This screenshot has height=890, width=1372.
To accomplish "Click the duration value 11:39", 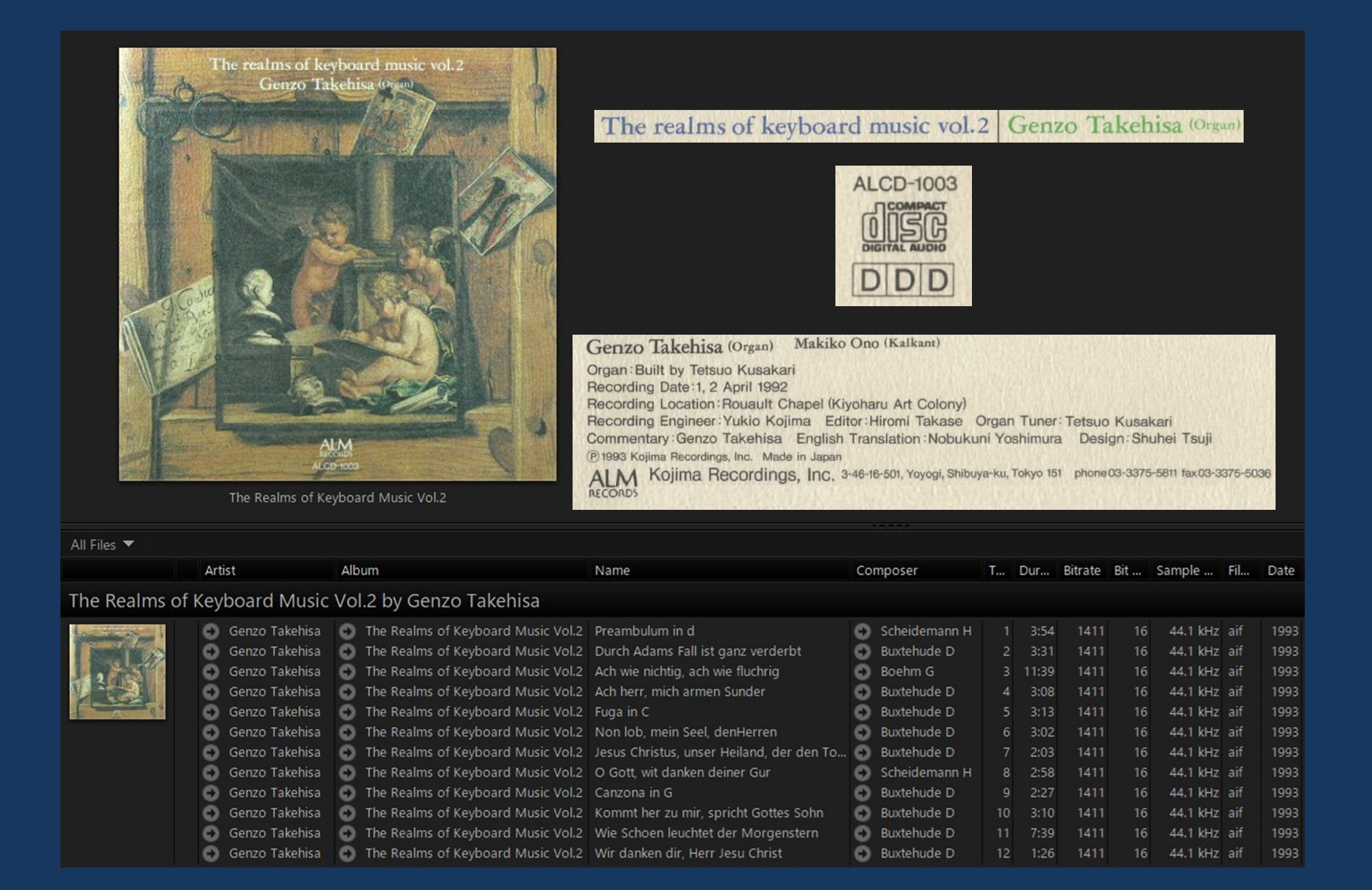I will [1039, 671].
